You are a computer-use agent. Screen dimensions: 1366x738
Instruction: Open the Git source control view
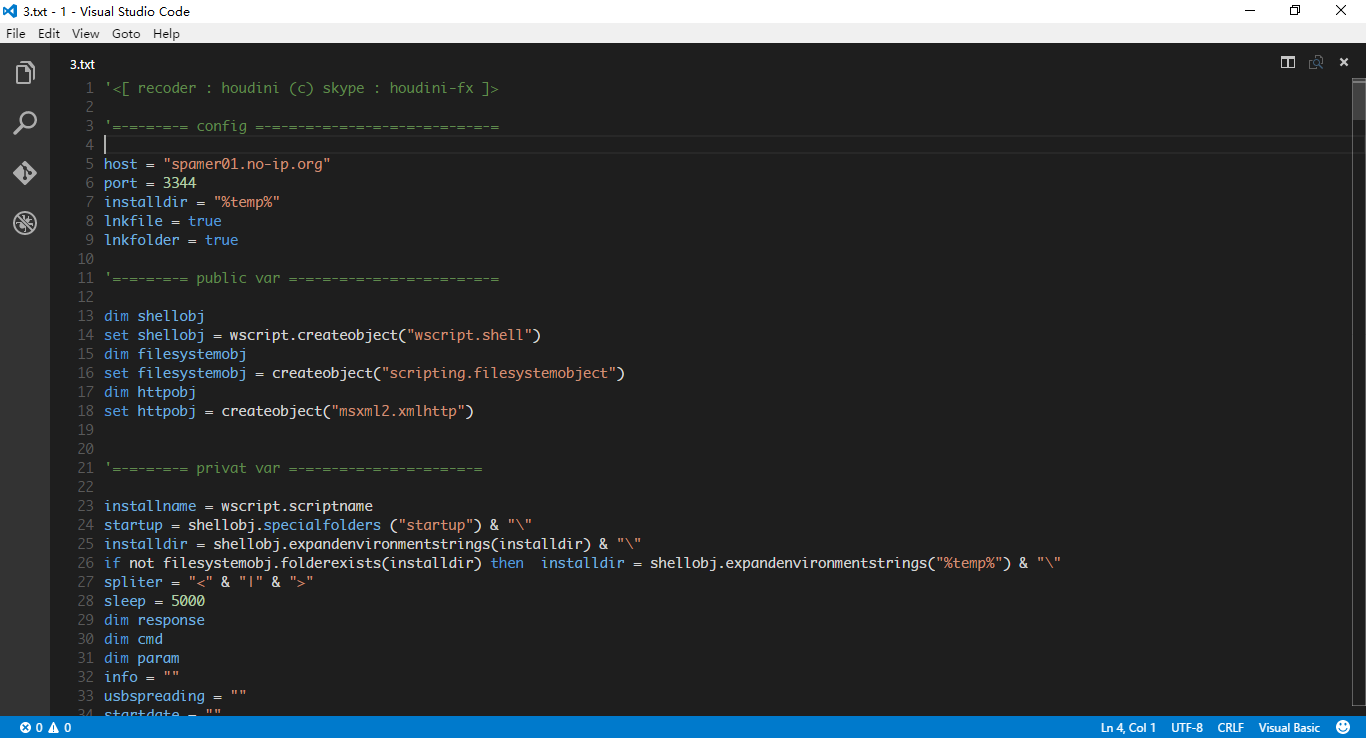point(25,173)
